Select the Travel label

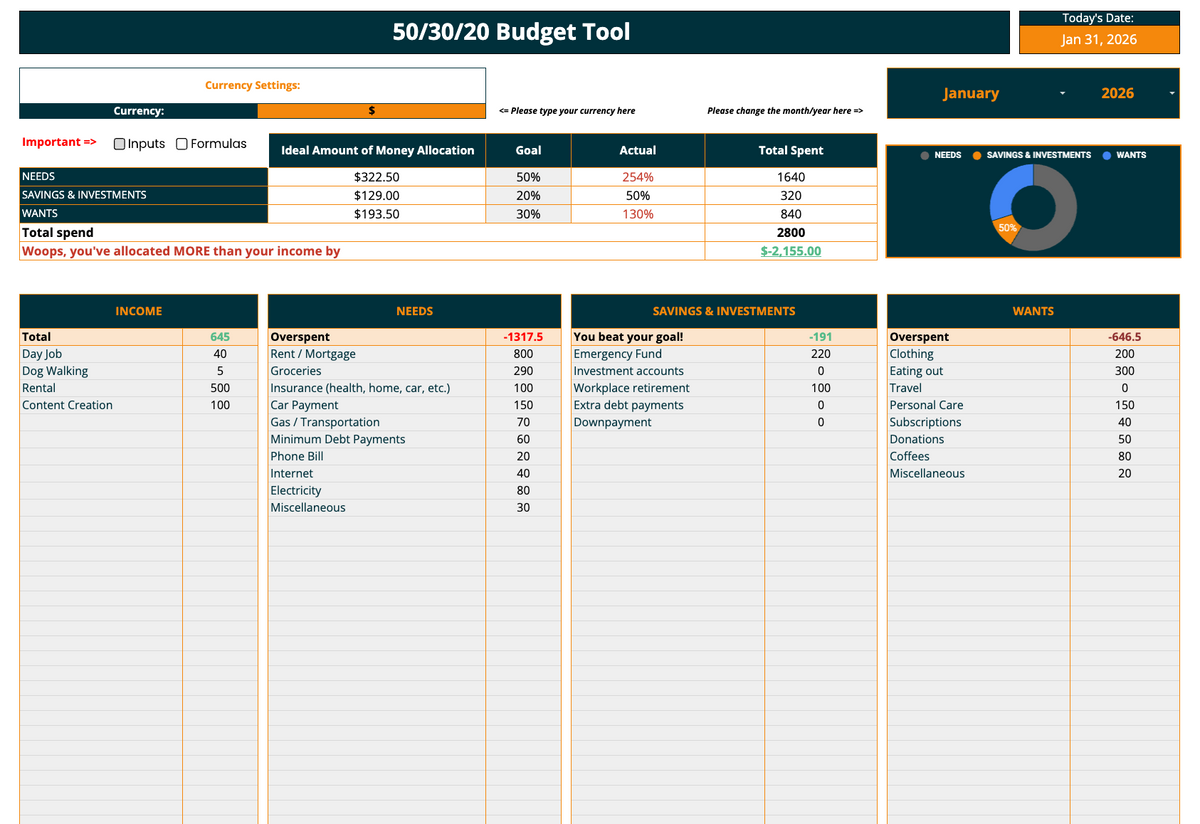click(x=906, y=388)
